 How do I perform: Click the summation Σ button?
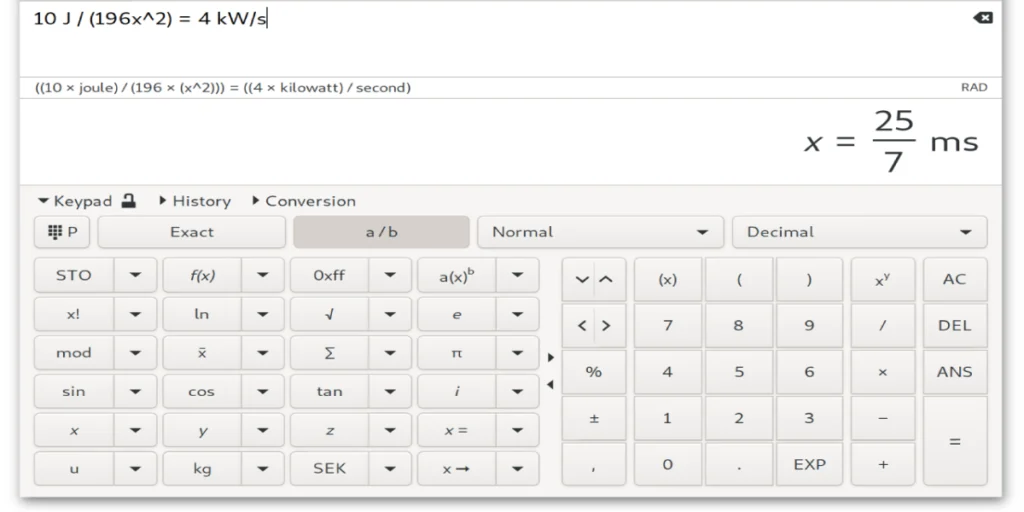pos(329,353)
